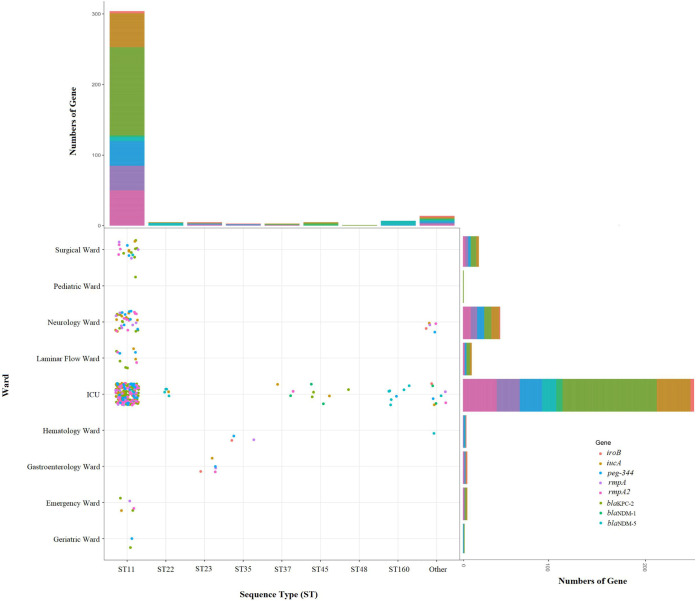Click the purple segment of ST11 bar
Viewport: 696px width, 601px height.
(x=127, y=178)
